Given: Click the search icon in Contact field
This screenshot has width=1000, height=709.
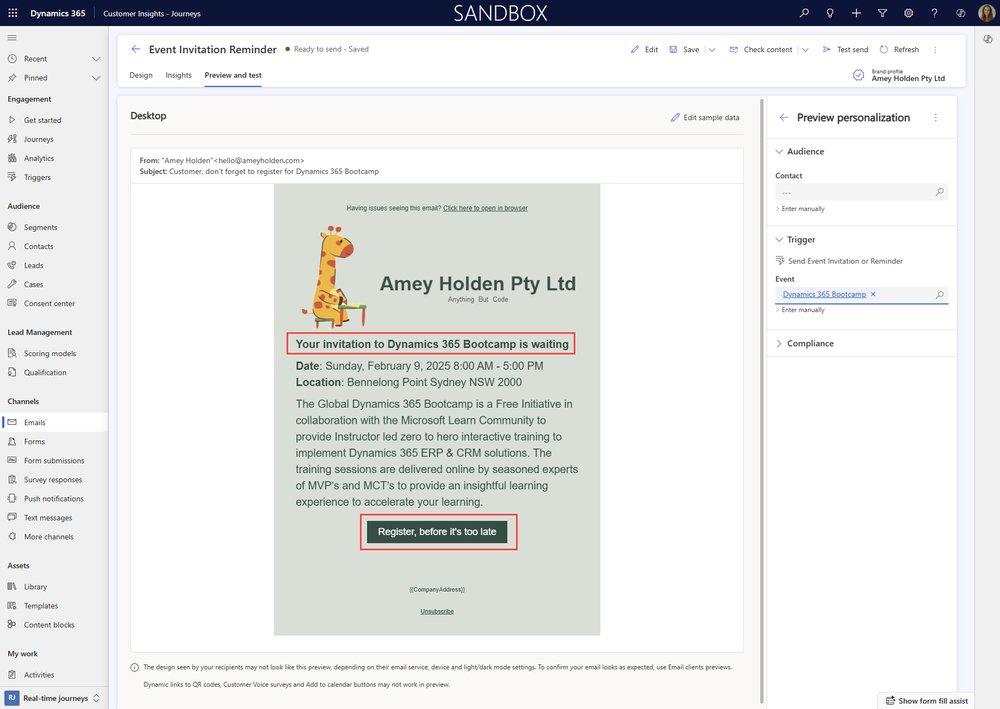Looking at the screenshot, I should [x=939, y=192].
